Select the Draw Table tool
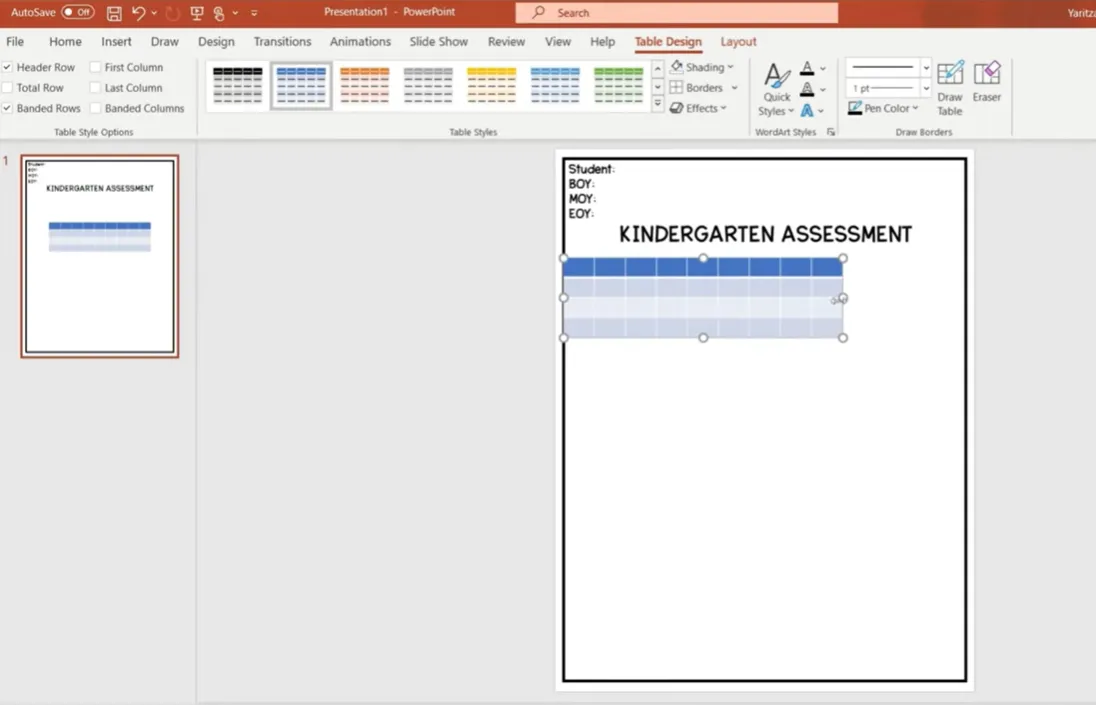Viewport: 1096px width, 705px height. 950,88
